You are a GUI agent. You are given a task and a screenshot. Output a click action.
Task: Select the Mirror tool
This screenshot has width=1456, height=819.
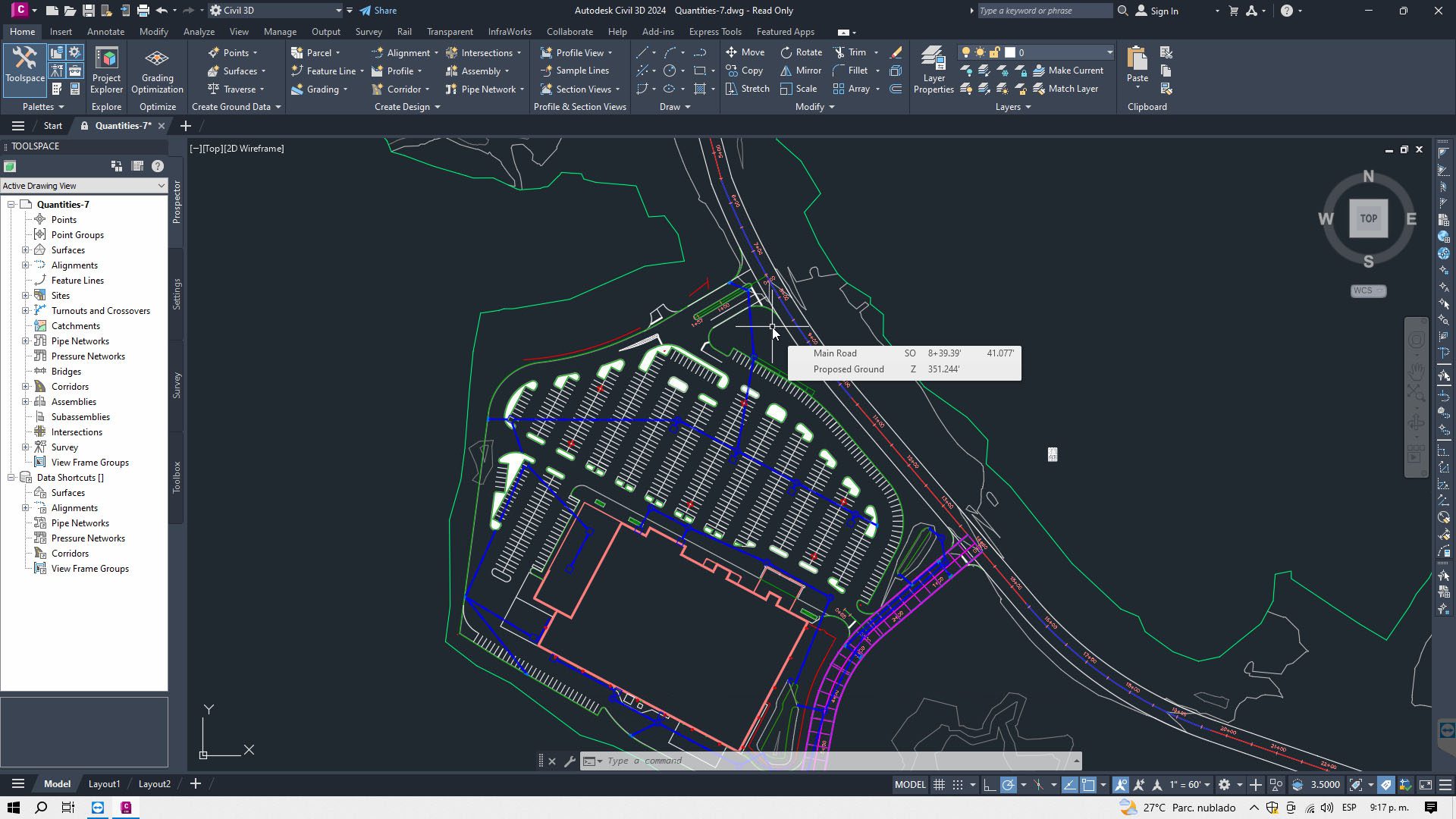coord(801,71)
